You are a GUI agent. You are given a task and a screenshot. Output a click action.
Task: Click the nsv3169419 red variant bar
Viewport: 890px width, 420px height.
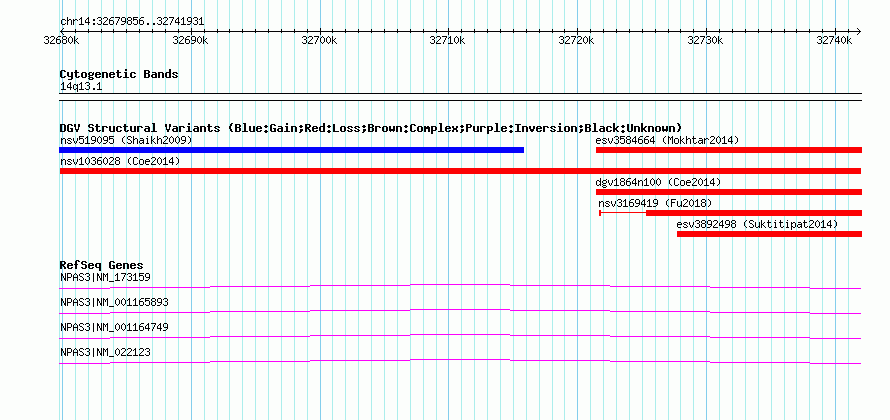(x=754, y=213)
